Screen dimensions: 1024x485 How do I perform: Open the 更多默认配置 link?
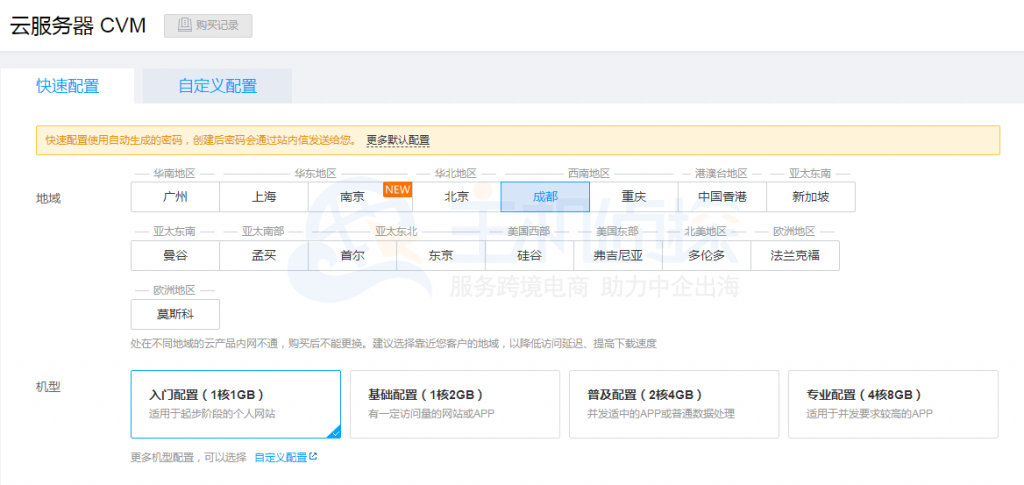point(398,140)
